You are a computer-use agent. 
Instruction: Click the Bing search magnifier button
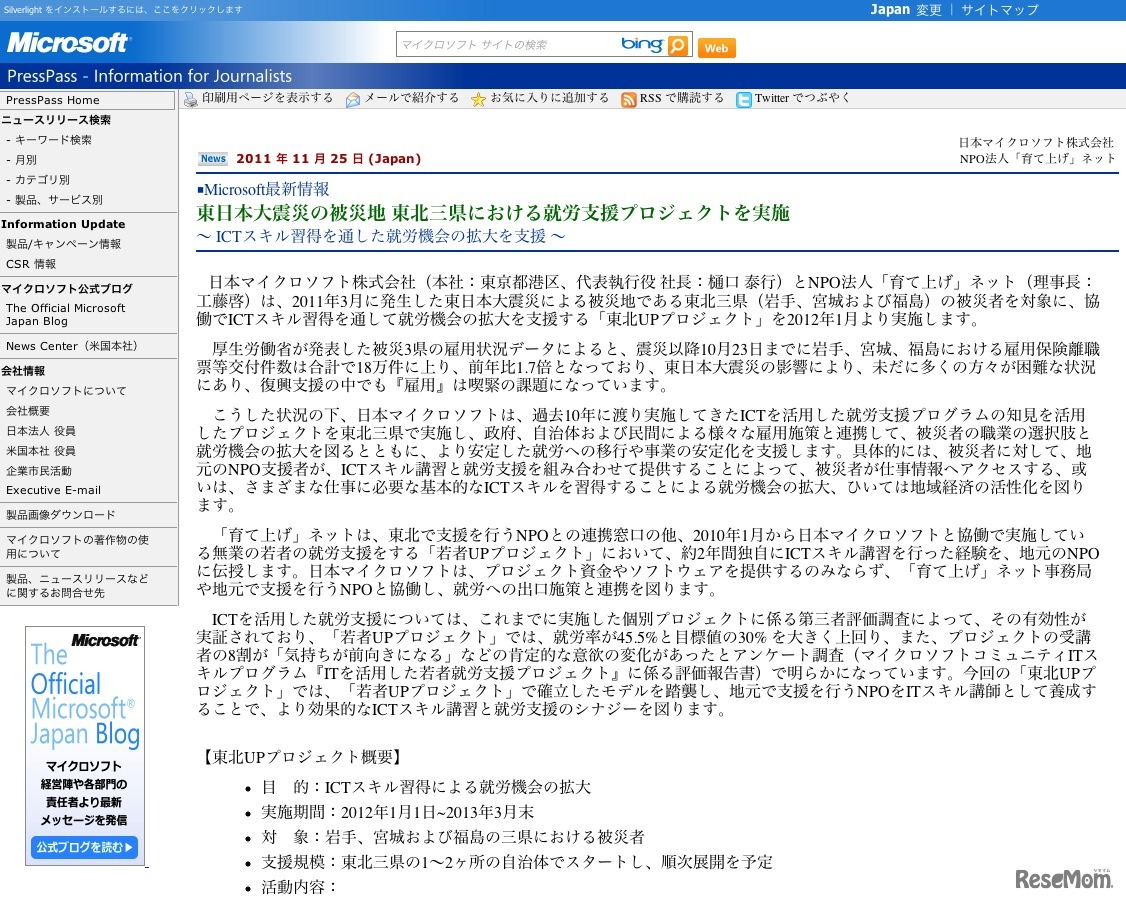[678, 45]
